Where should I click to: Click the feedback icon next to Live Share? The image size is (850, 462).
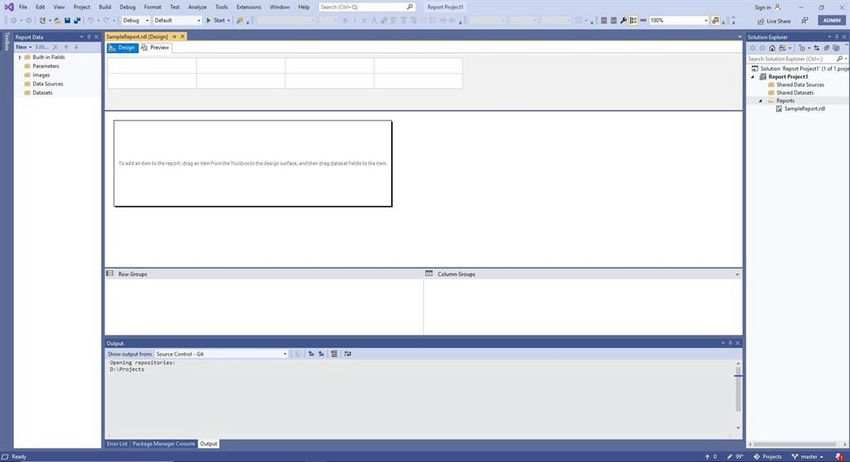[x=804, y=21]
